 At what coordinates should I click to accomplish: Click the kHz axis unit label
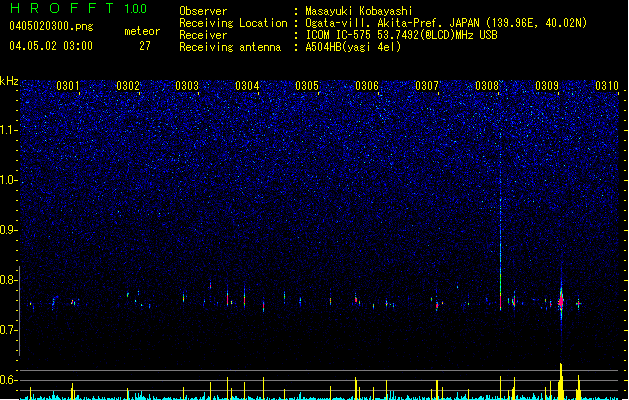[x=9, y=81]
